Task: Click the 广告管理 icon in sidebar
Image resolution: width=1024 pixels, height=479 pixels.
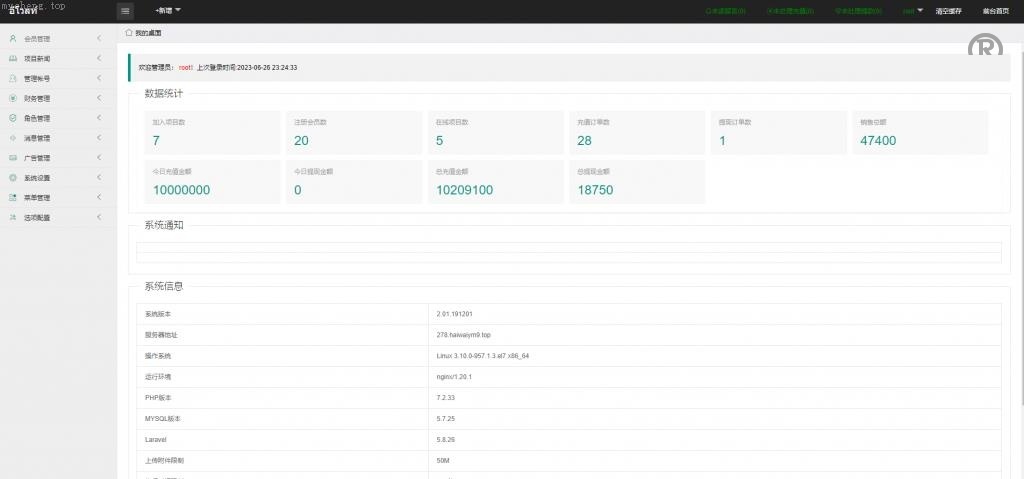Action: tap(13, 158)
